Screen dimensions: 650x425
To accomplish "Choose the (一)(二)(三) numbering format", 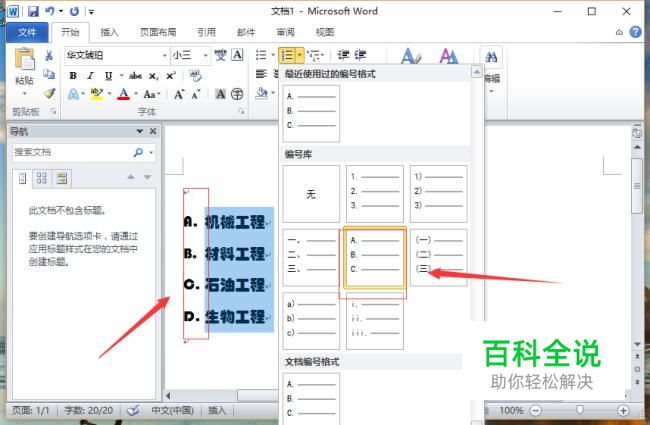I will 439,257.
